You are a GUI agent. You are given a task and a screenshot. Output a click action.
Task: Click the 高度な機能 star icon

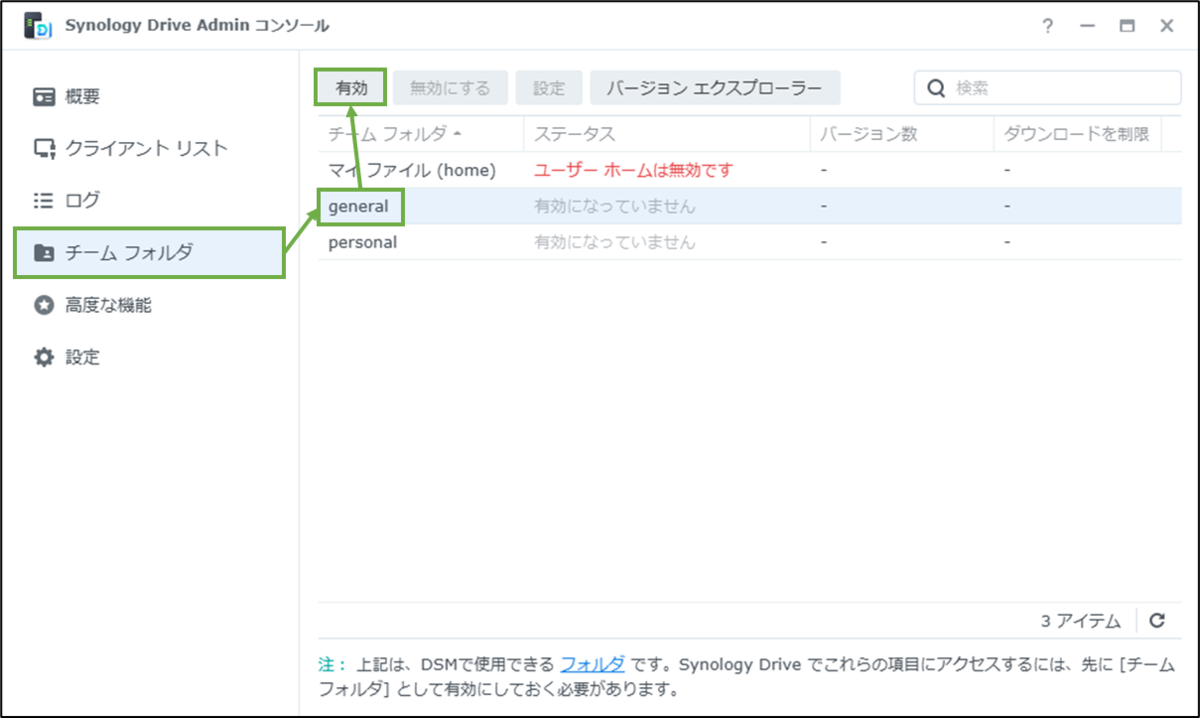click(44, 305)
